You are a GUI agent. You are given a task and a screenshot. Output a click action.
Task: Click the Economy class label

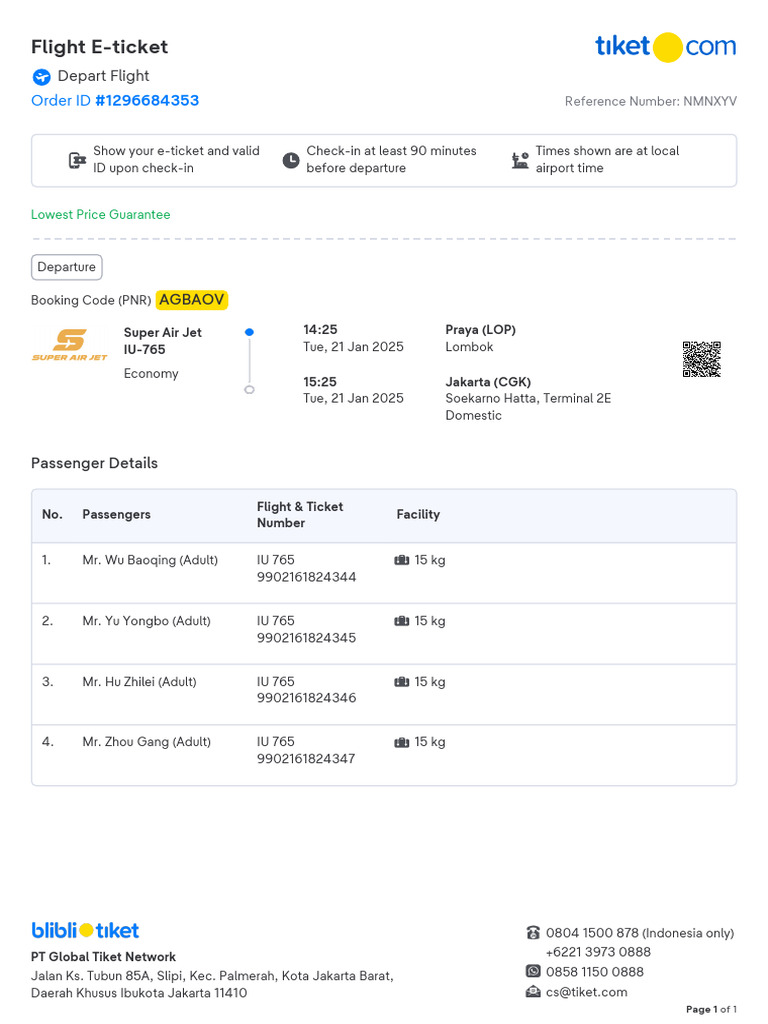[151, 374]
